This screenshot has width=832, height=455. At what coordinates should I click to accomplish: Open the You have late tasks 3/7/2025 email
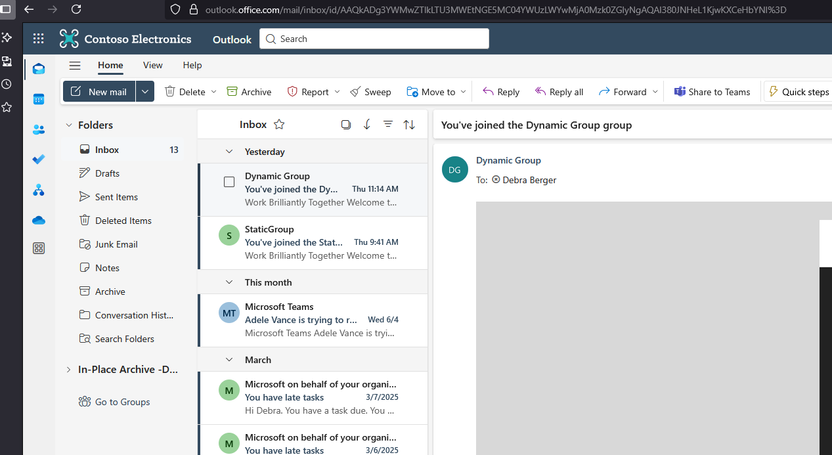tap(313, 397)
